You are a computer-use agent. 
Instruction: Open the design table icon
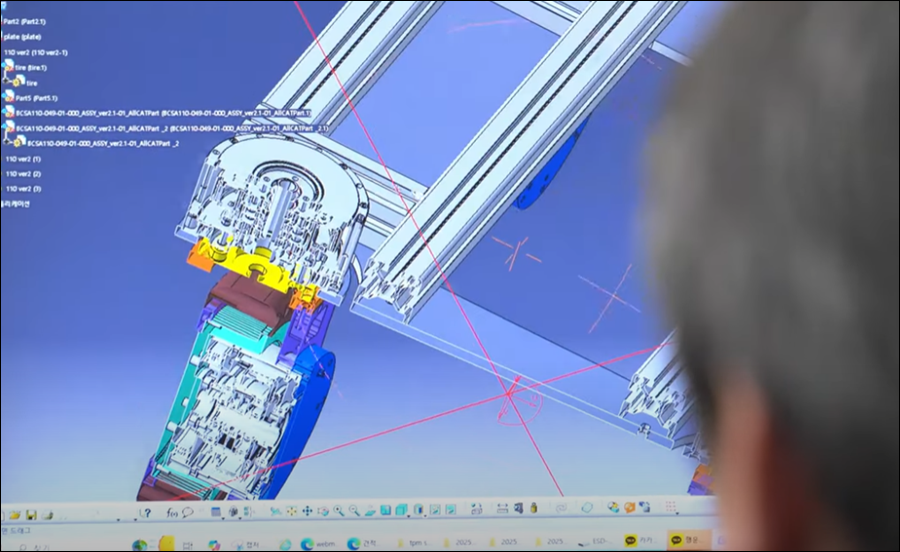(x=215, y=512)
